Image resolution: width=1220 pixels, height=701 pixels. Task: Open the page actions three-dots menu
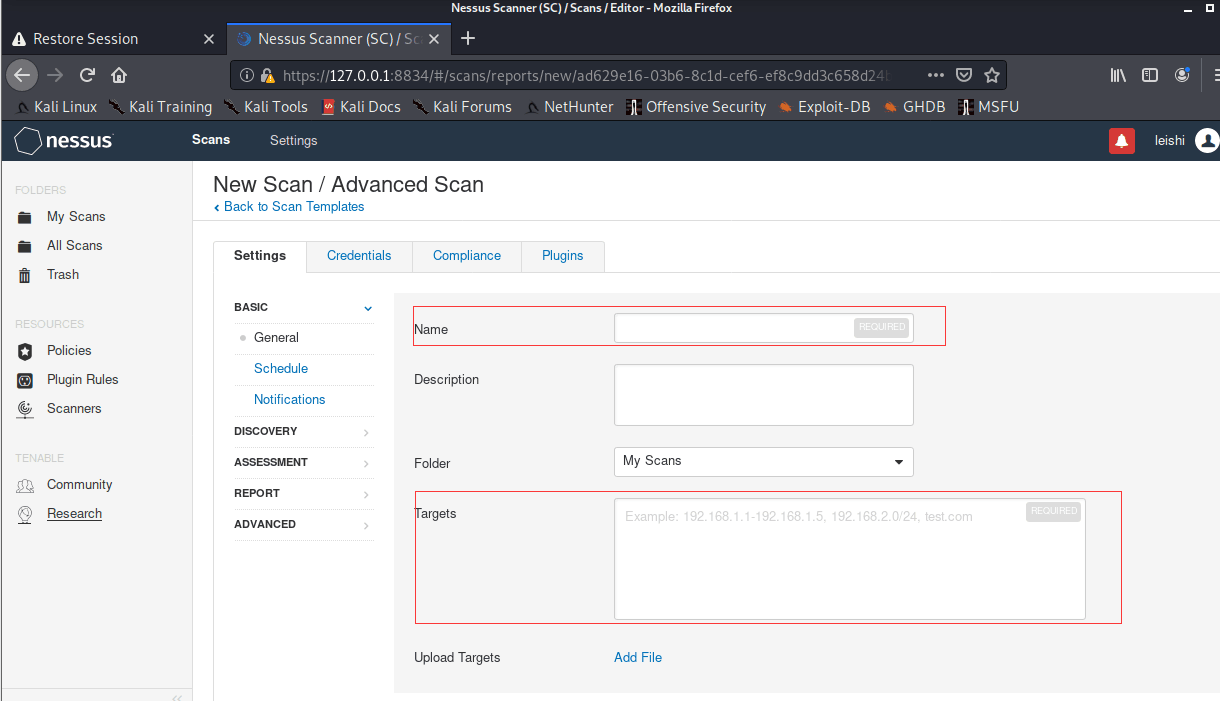(936, 75)
